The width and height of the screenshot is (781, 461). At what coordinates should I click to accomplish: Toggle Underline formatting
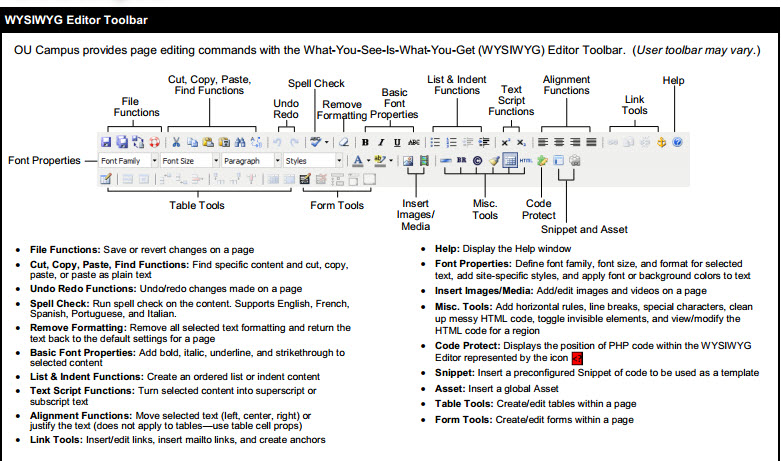coord(397,142)
